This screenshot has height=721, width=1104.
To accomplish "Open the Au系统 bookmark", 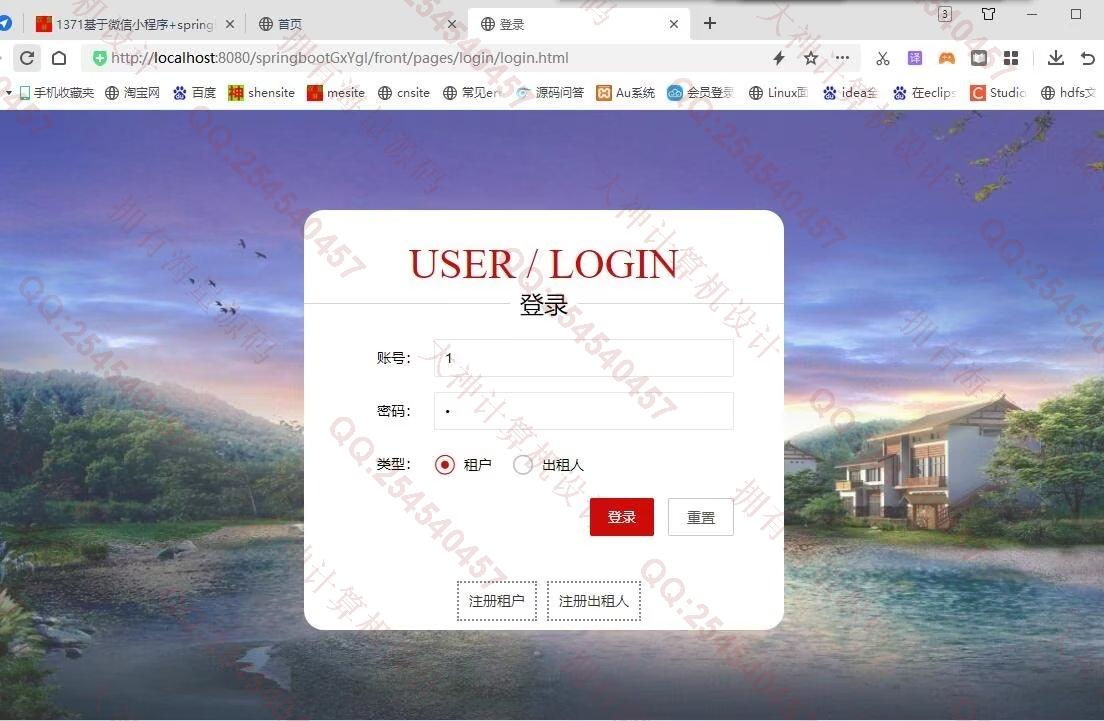I will click(x=625, y=92).
